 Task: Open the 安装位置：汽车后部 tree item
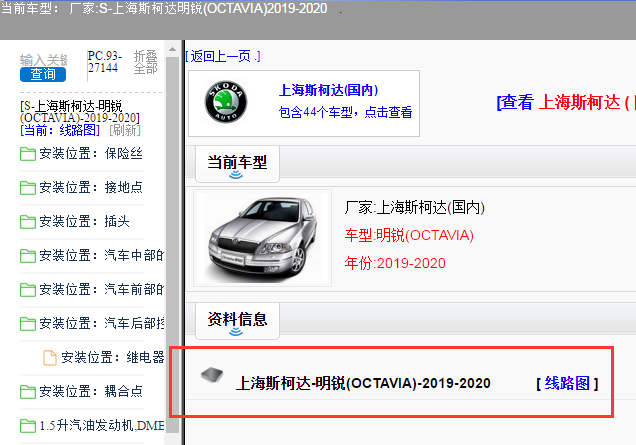101,323
